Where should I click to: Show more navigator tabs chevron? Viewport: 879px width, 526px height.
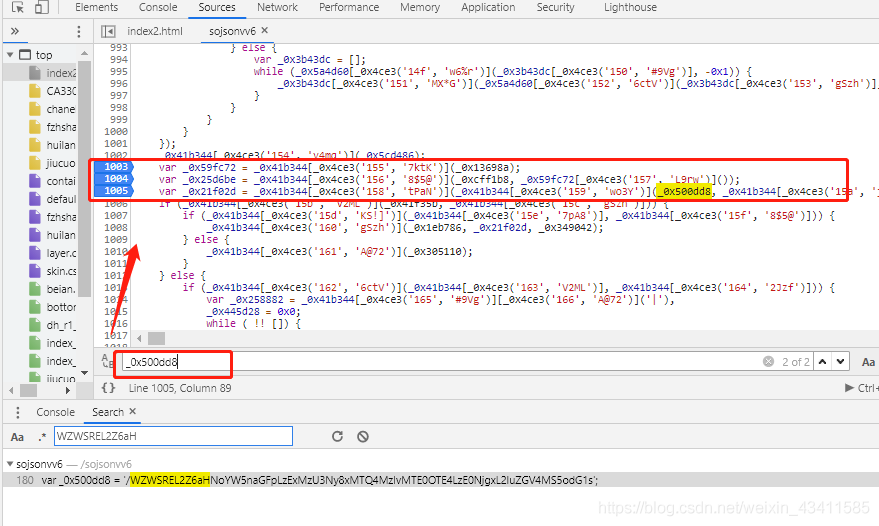click(15, 31)
